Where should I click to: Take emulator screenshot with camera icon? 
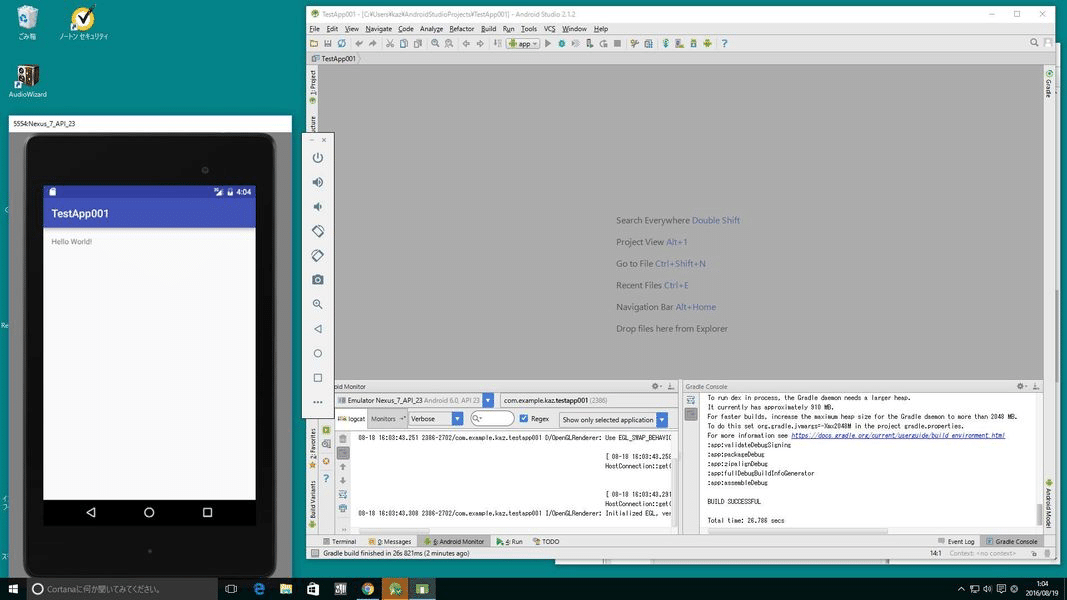point(318,280)
